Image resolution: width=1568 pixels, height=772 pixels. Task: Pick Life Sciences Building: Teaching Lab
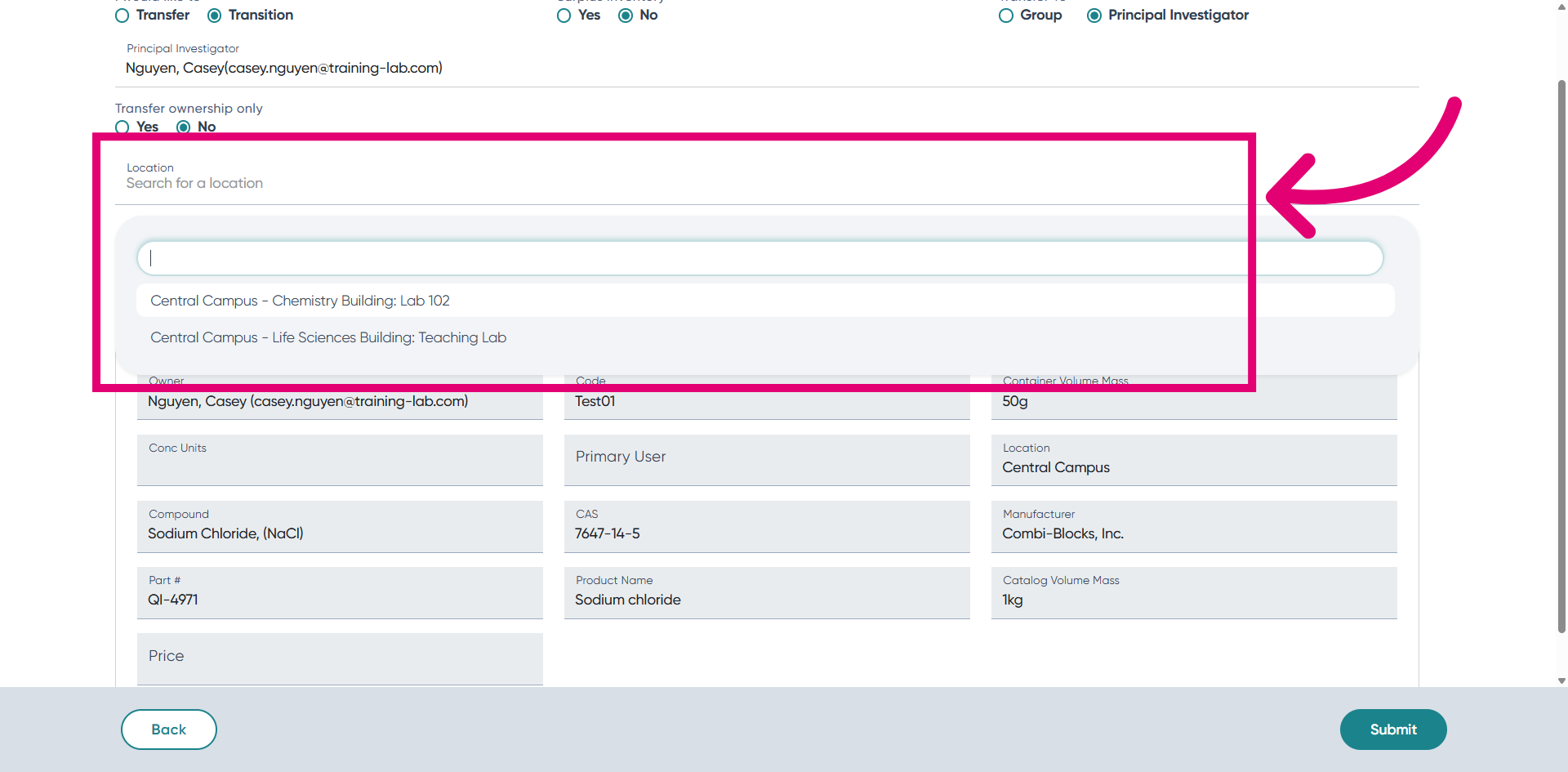click(x=765, y=337)
